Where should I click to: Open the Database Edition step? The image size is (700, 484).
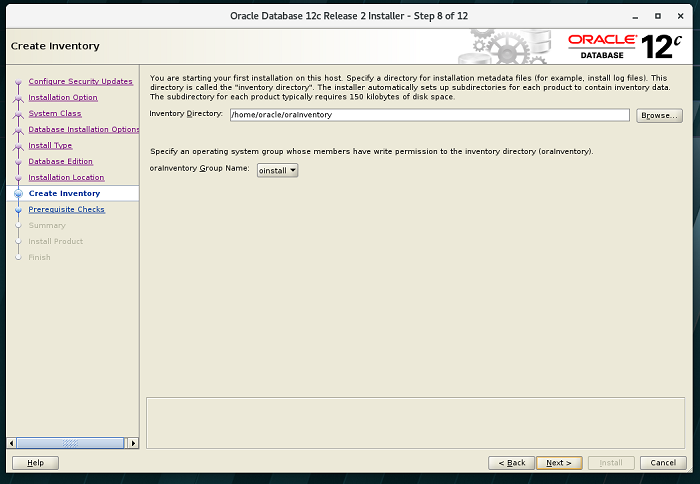pos(60,161)
